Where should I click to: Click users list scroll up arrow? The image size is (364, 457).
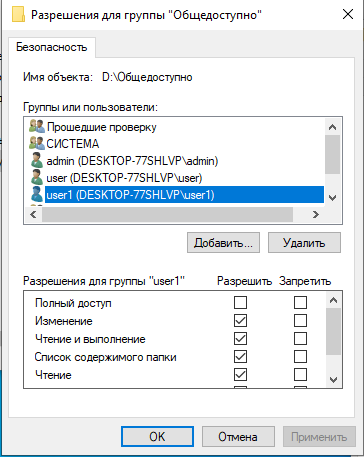pos(332,127)
